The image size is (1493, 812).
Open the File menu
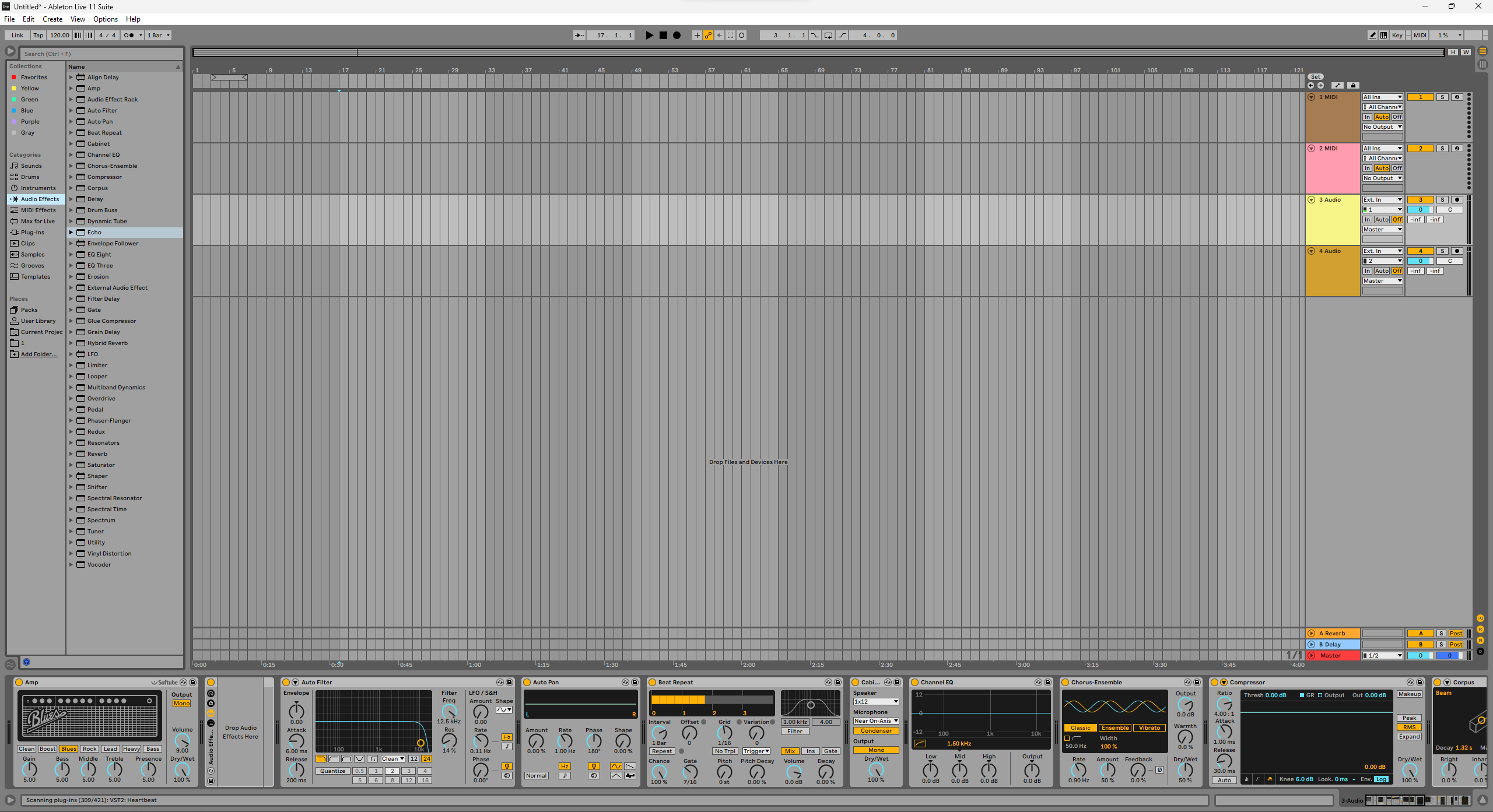[9, 19]
